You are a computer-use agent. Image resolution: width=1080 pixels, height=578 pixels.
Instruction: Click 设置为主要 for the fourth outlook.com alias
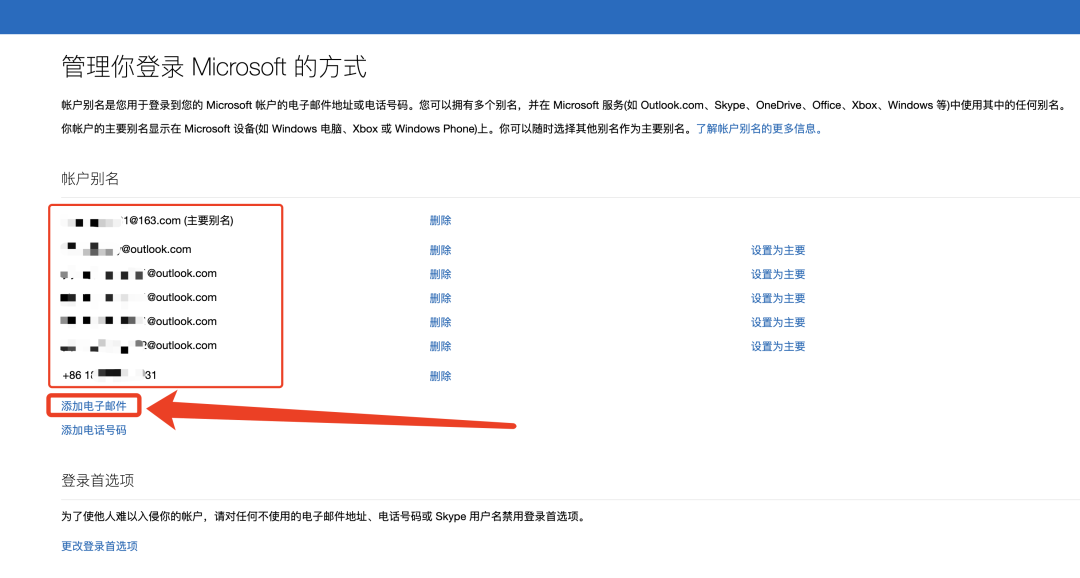(777, 321)
